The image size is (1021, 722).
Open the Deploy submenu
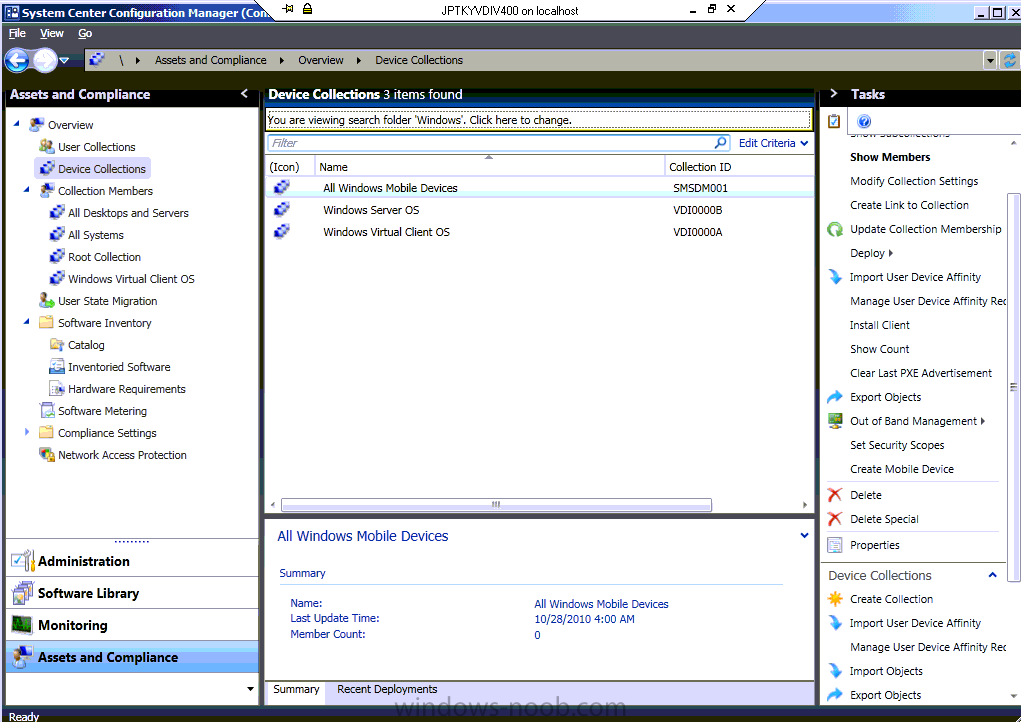point(871,253)
